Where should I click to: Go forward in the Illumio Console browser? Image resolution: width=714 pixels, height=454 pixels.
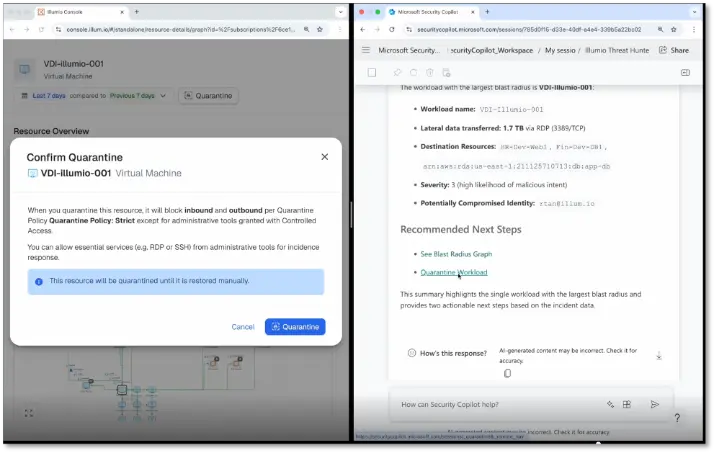27,30
